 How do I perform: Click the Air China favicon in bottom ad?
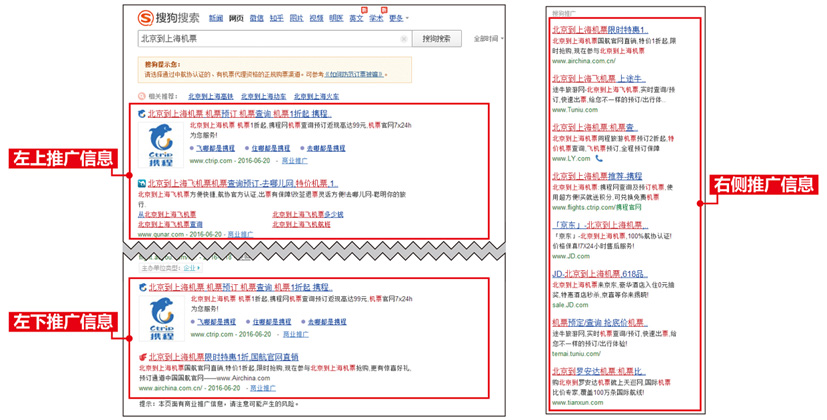(141, 356)
